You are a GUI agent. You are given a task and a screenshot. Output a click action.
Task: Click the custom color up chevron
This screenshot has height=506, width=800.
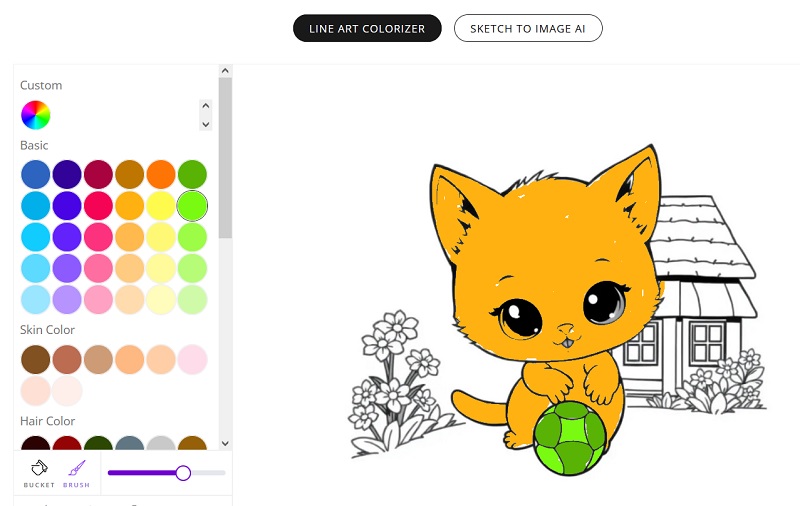pyautogui.click(x=206, y=105)
